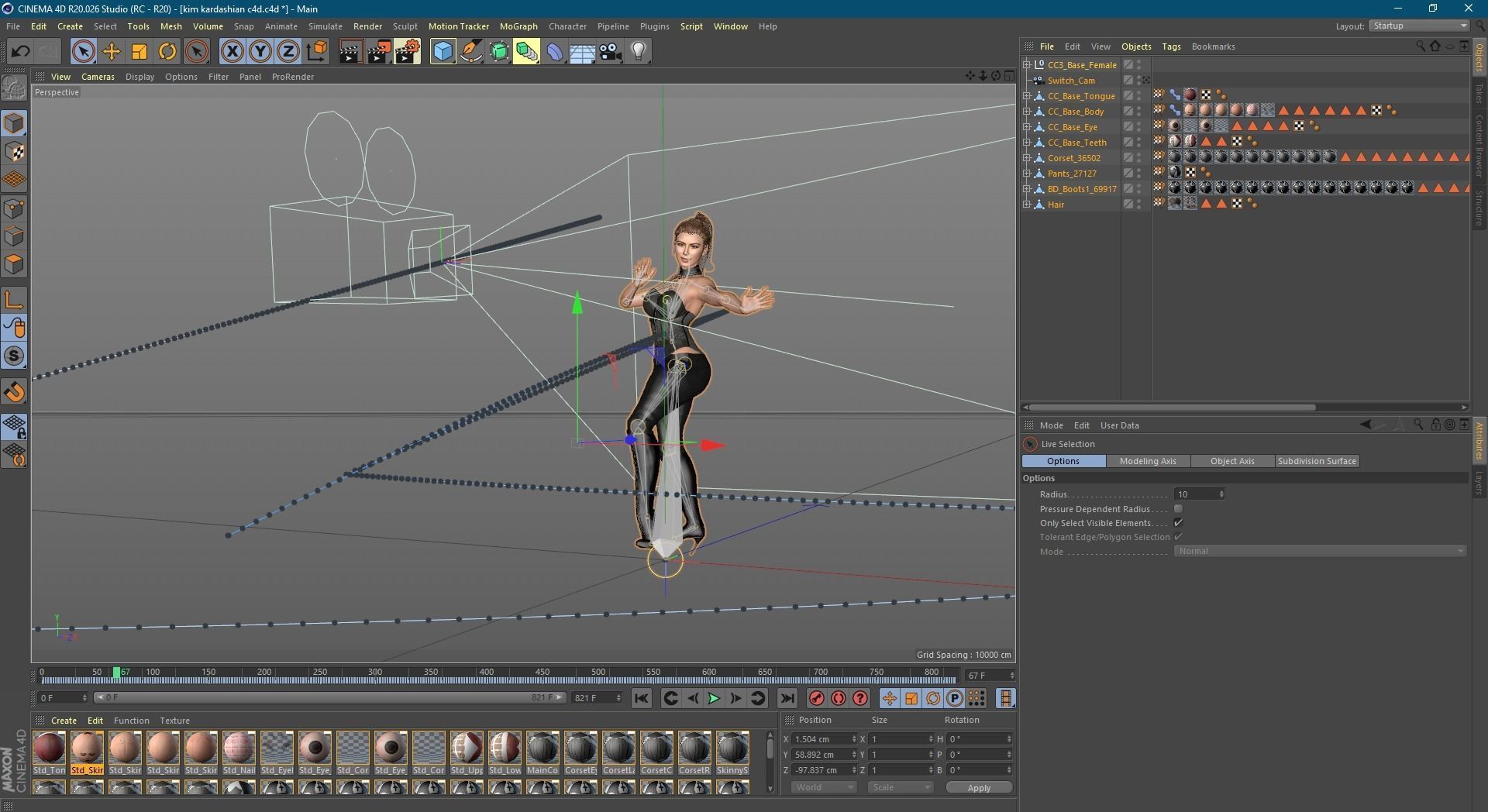Select the Std_Nail material swatch
Viewport: 1488px width, 812px height.
(239, 752)
